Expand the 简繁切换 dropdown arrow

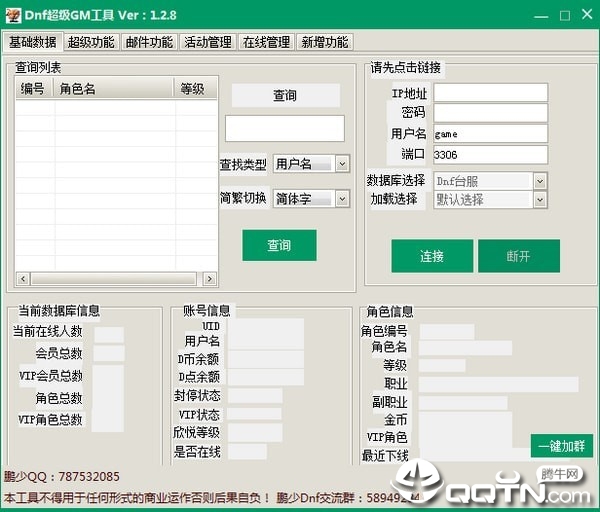(x=342, y=199)
